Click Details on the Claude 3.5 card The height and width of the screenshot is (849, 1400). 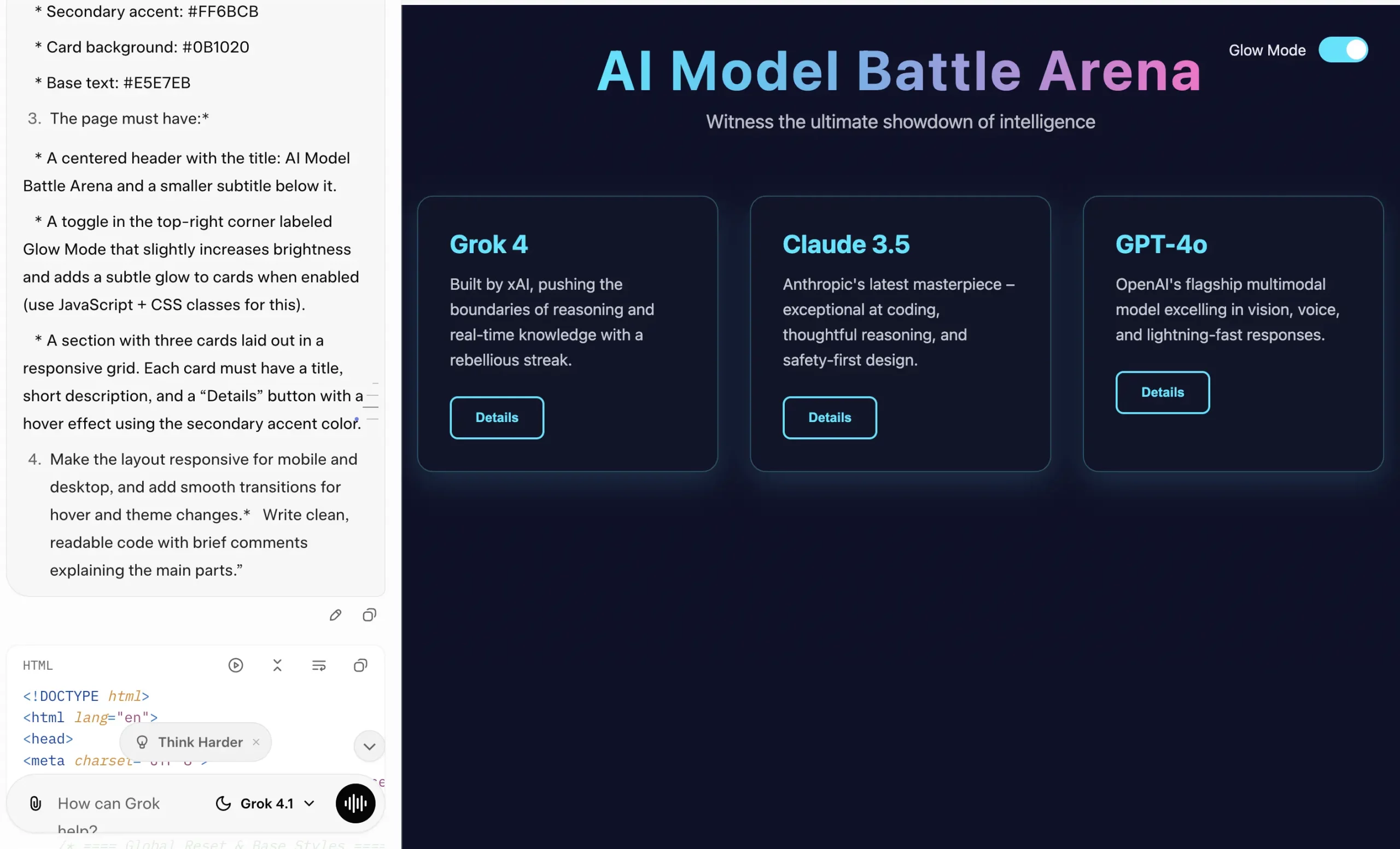[830, 418]
